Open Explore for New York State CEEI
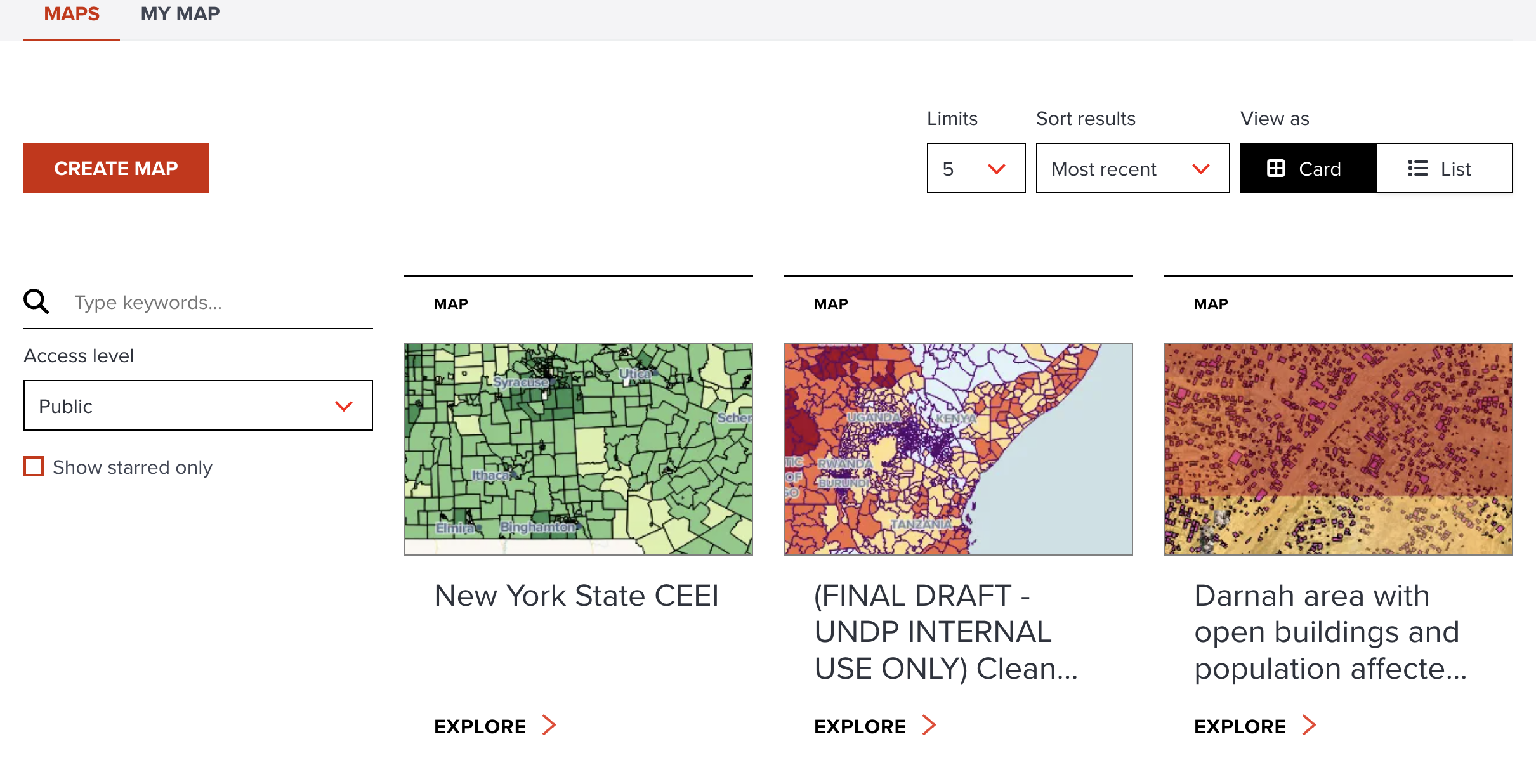 pyautogui.click(x=480, y=726)
